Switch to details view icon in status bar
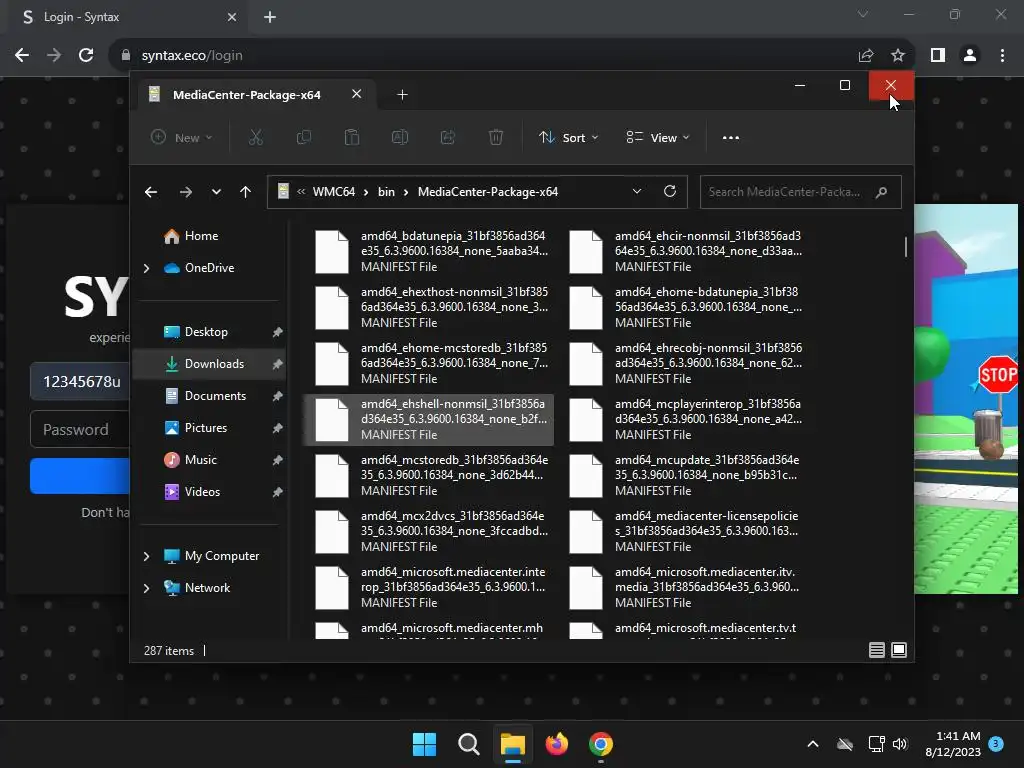Viewport: 1024px width, 768px height. (876, 650)
